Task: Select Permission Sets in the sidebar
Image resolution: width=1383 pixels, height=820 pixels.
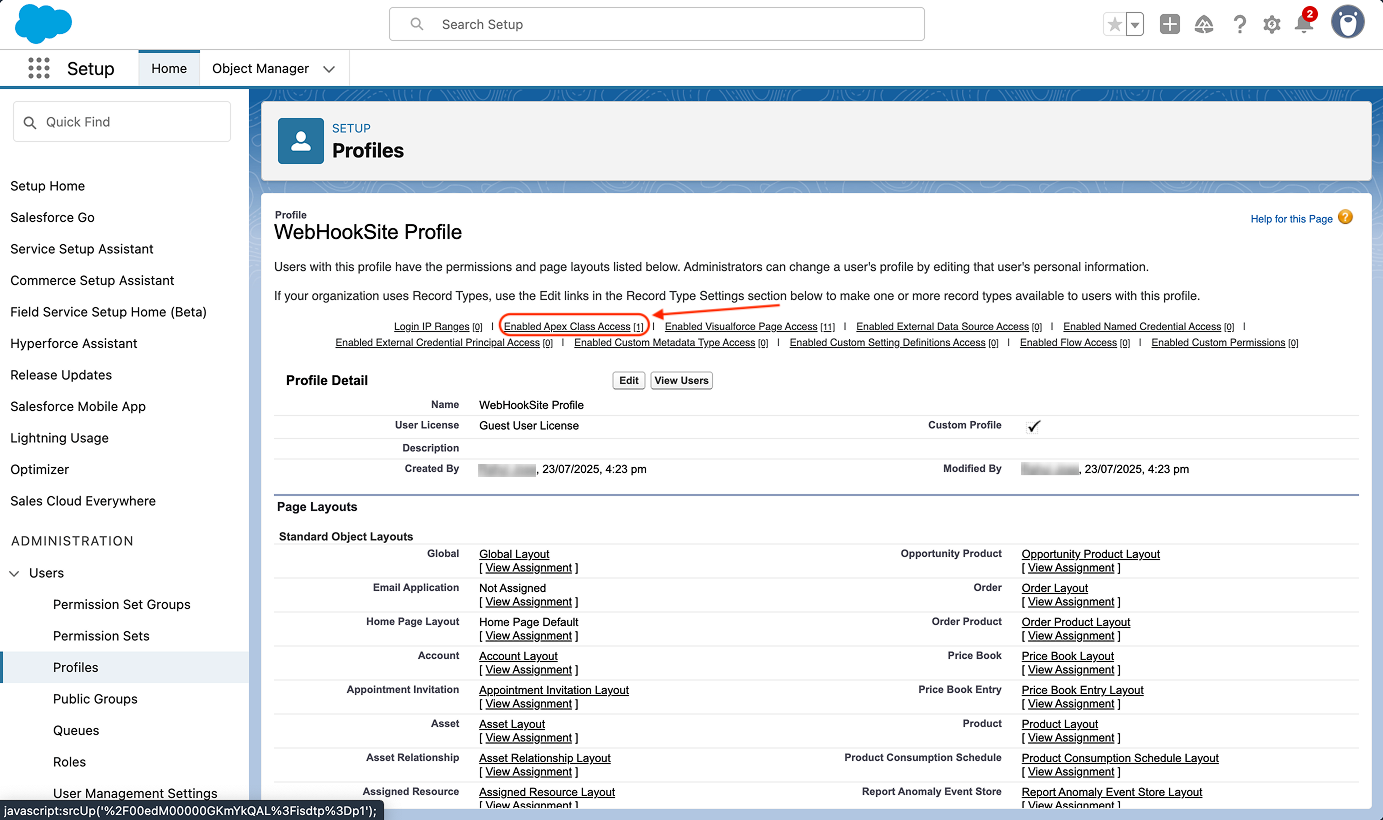Action: click(101, 636)
